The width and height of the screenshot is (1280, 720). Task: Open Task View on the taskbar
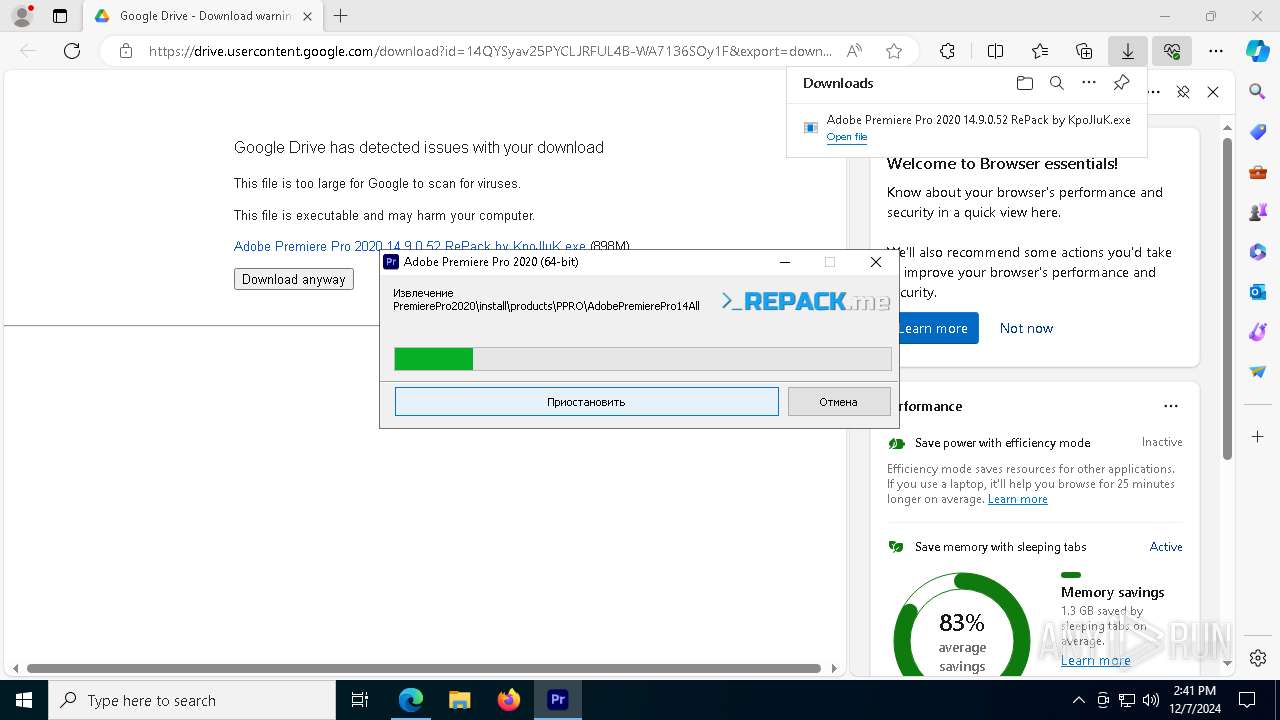pos(360,700)
